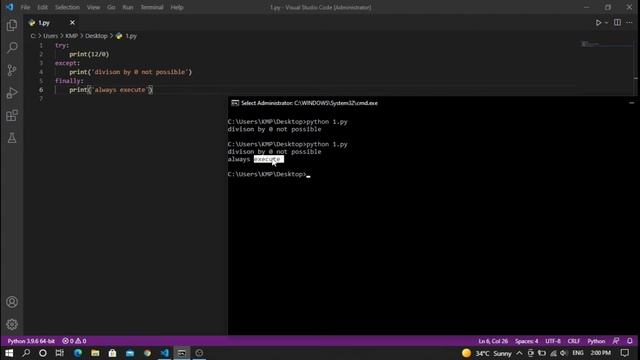Expand run button dropdown arrow
This screenshot has width=640, height=360.
606,23
